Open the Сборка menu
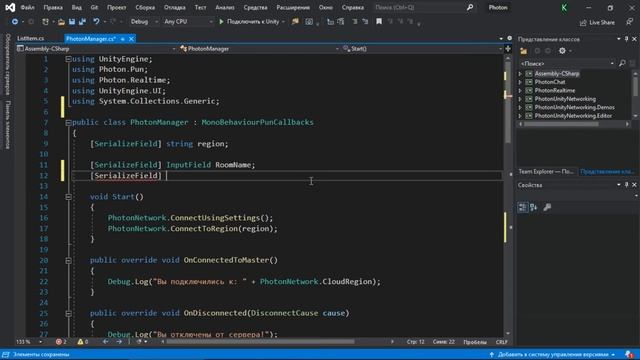This screenshot has width=640, height=360. click(145, 7)
